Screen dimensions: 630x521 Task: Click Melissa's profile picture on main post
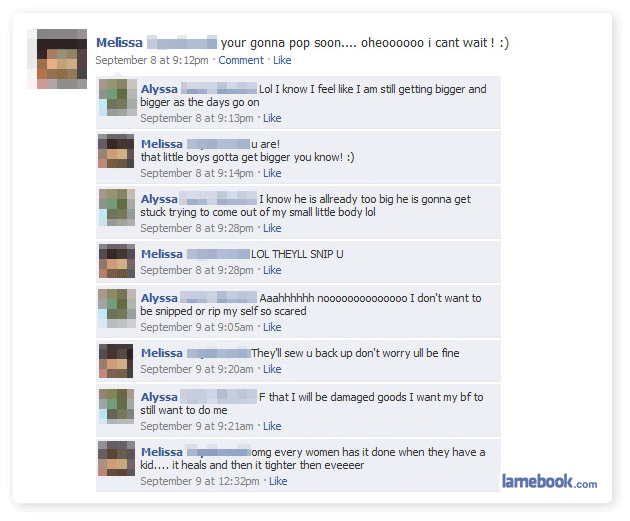coord(61,59)
